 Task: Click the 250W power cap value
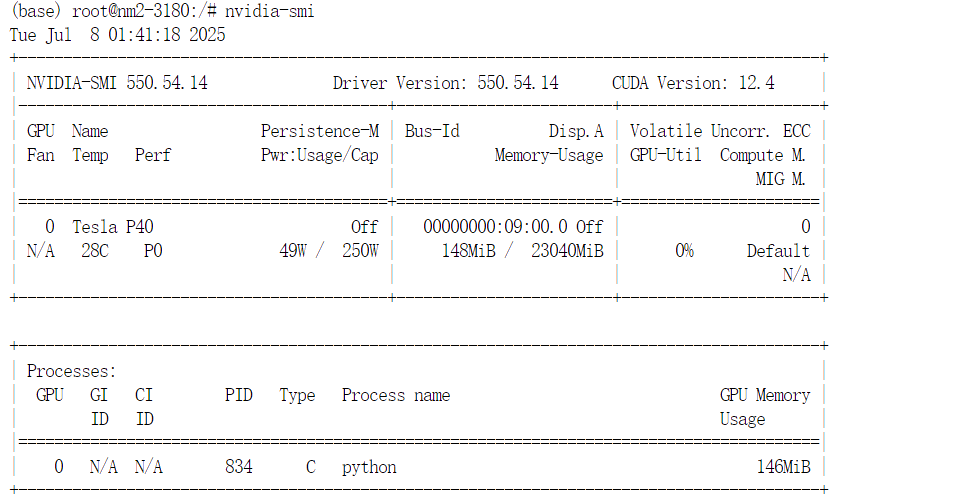(x=360, y=251)
